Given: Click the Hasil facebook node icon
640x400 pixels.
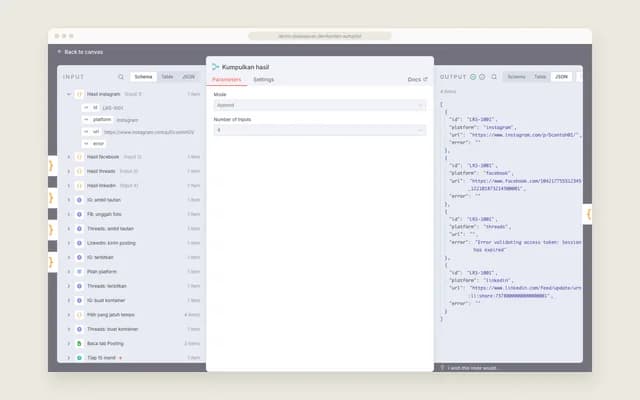Looking at the screenshot, I should coord(79,157).
